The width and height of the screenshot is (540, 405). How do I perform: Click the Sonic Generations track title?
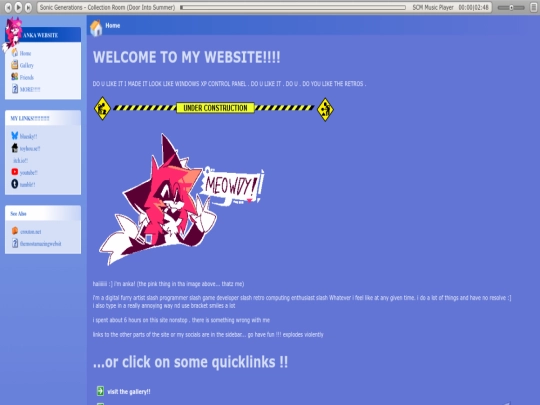pos(107,7)
